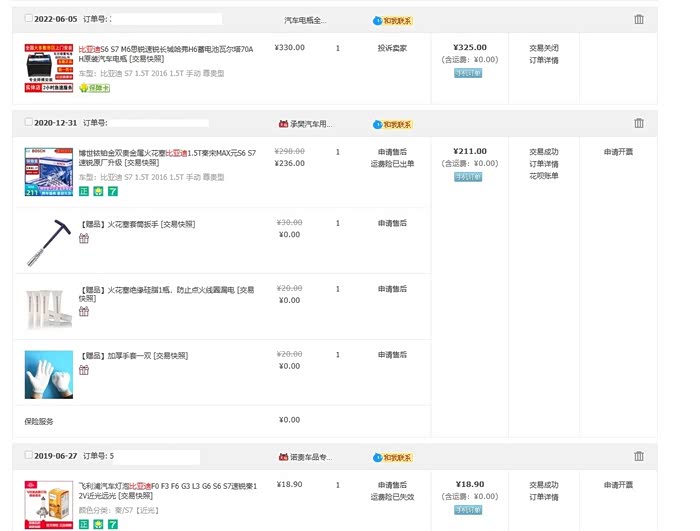
Task: Click the 保障卡 badge under battery item
Action: click(x=94, y=88)
